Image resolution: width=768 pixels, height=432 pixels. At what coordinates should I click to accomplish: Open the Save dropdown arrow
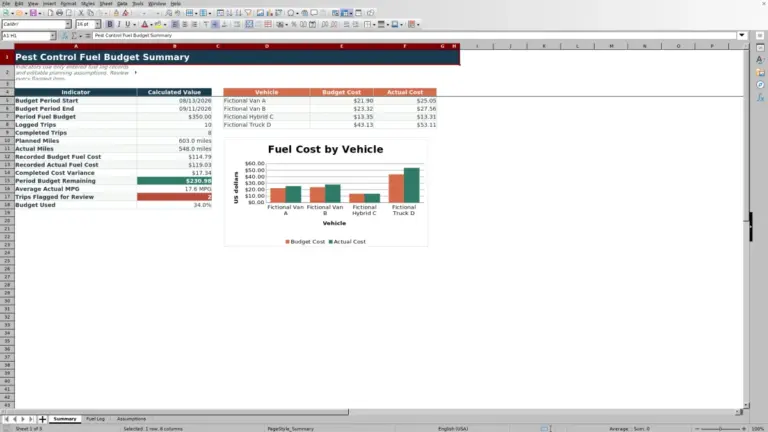(40, 13)
